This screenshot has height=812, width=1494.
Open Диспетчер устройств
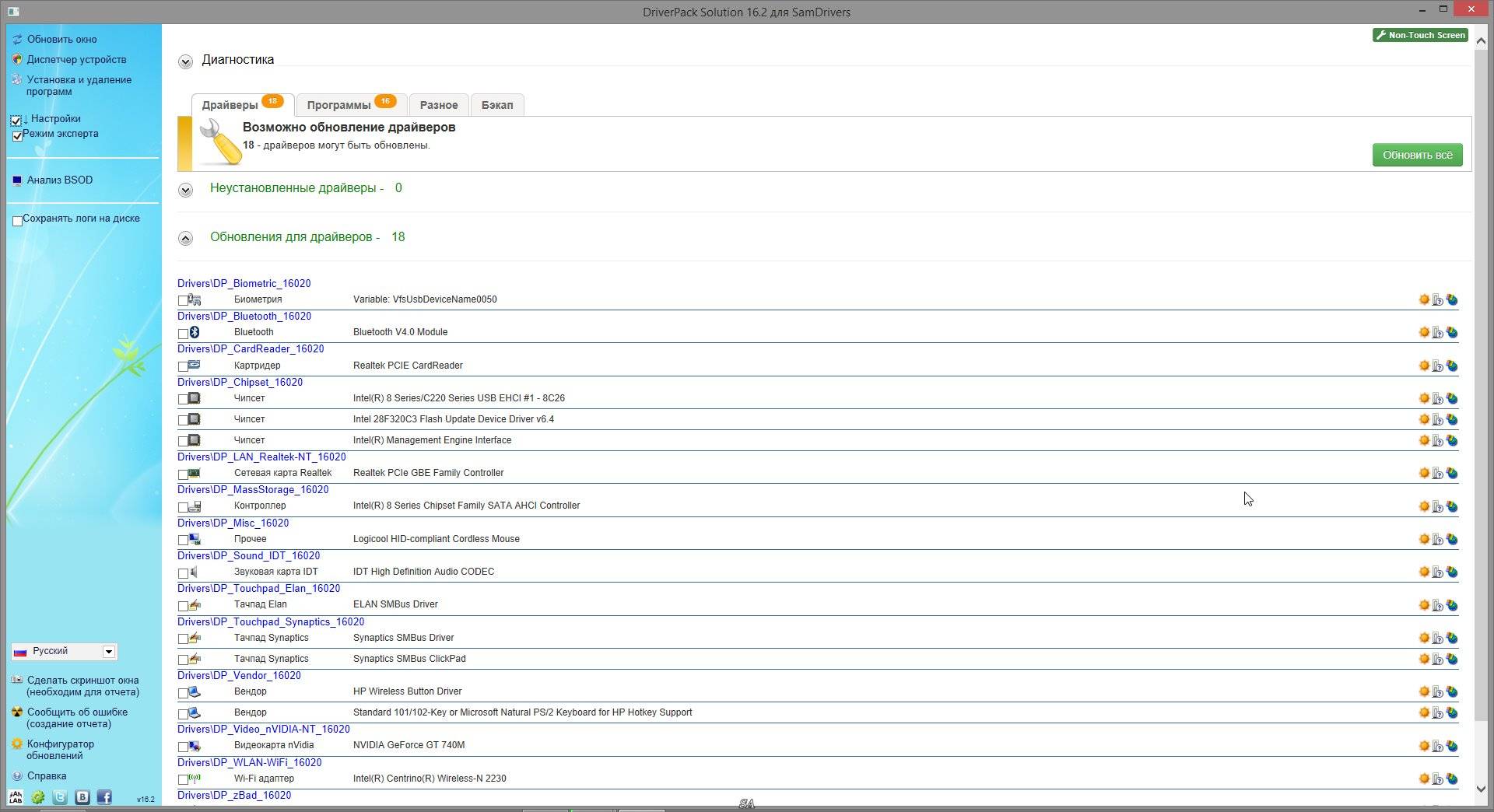(x=76, y=59)
